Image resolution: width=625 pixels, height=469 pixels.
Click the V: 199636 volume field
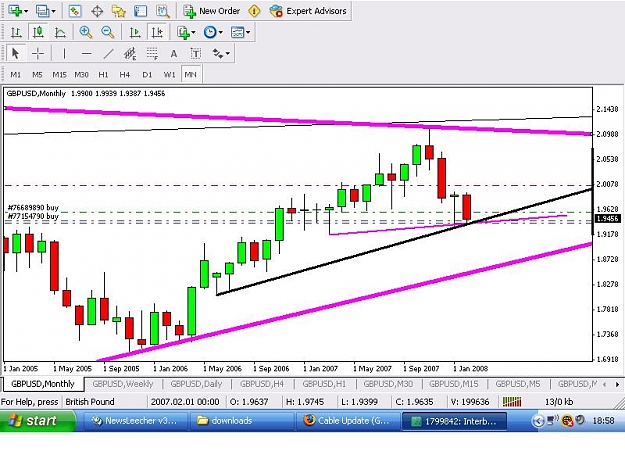470,402
